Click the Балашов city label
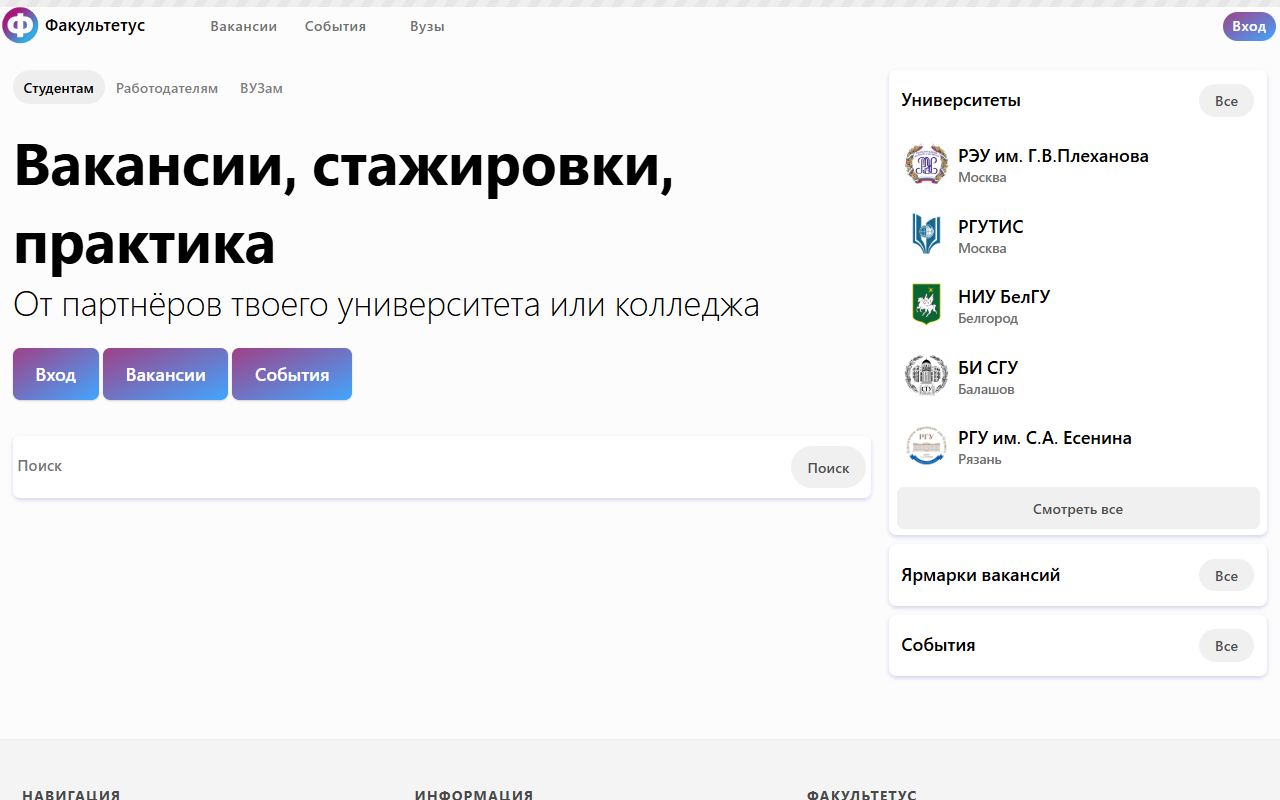The image size is (1280, 800). pos(986,389)
